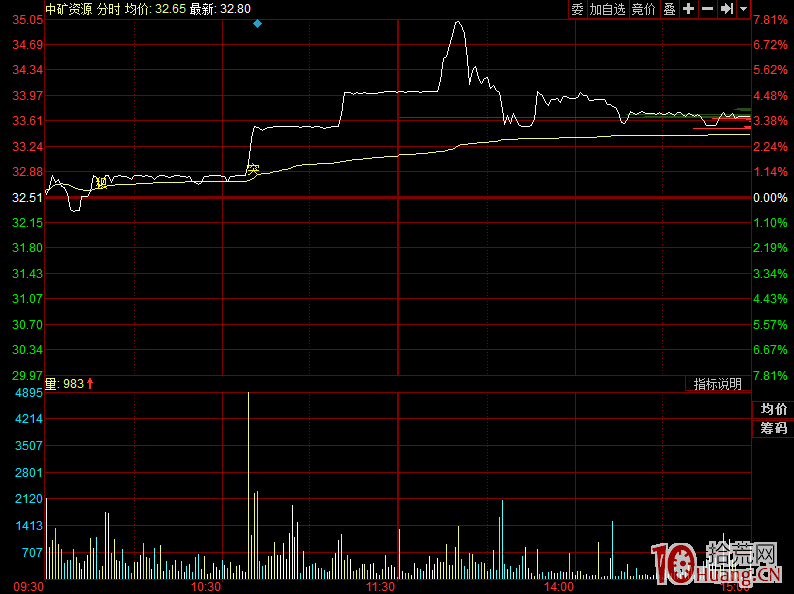Zoom out with the minus icon
Image resolution: width=794 pixels, height=594 pixels.
(707, 9)
